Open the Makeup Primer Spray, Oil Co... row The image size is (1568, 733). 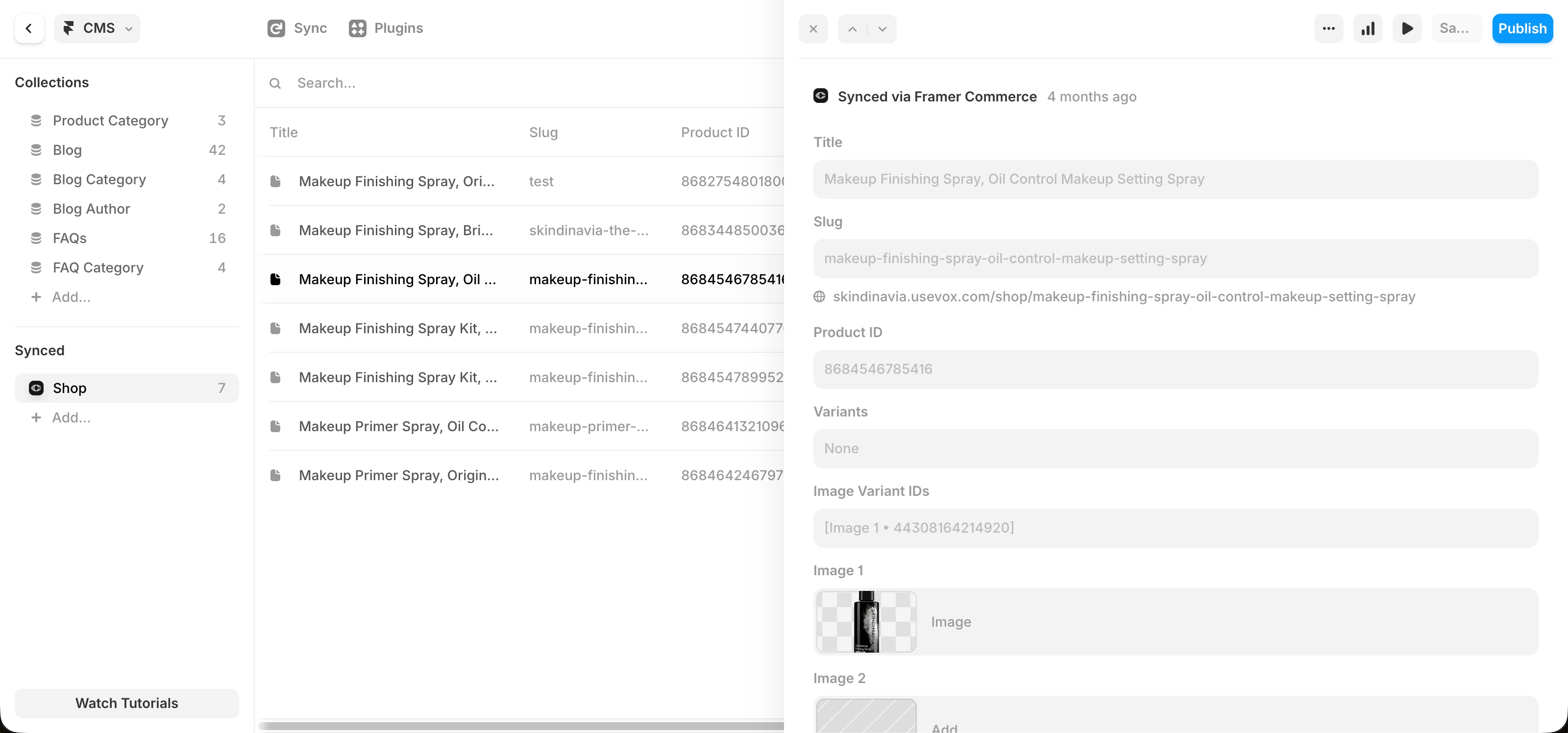point(399,426)
